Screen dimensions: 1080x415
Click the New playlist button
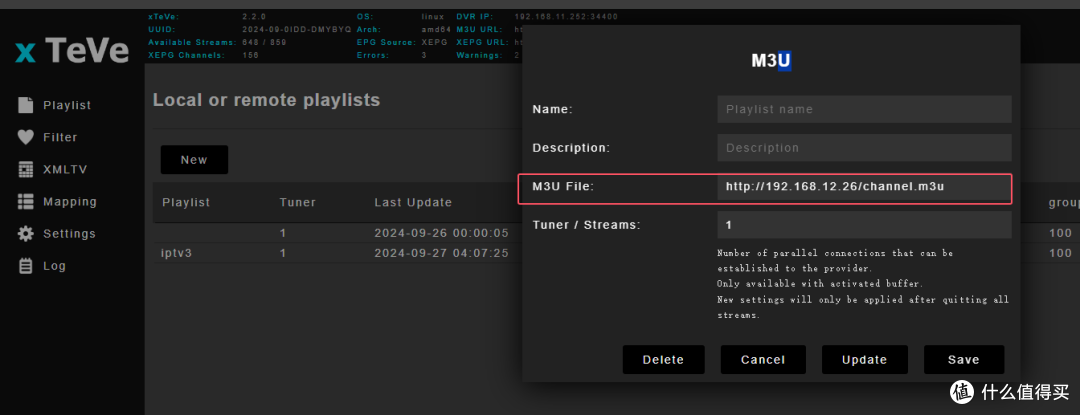coord(194,160)
